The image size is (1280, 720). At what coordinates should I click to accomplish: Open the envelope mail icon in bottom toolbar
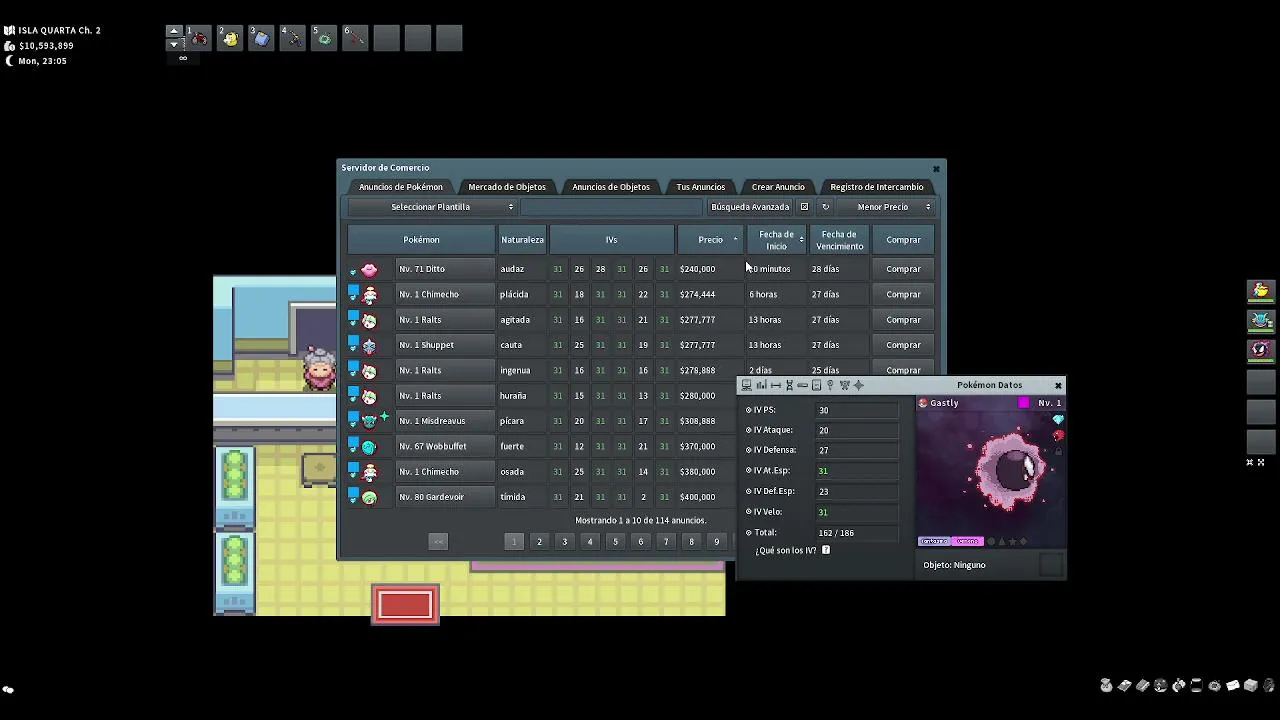(1232, 686)
